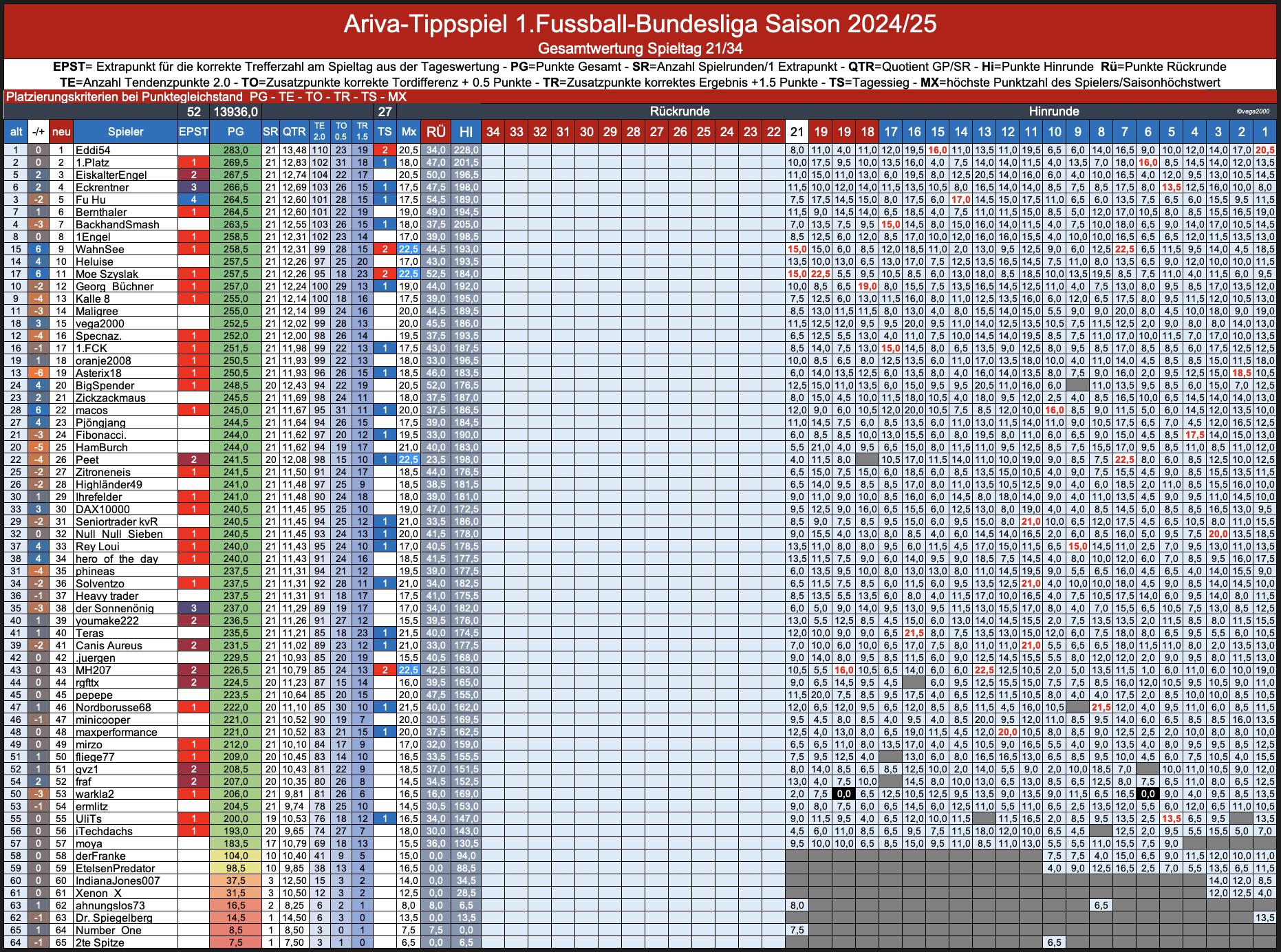Click player name 'BigSpender'

105,385
